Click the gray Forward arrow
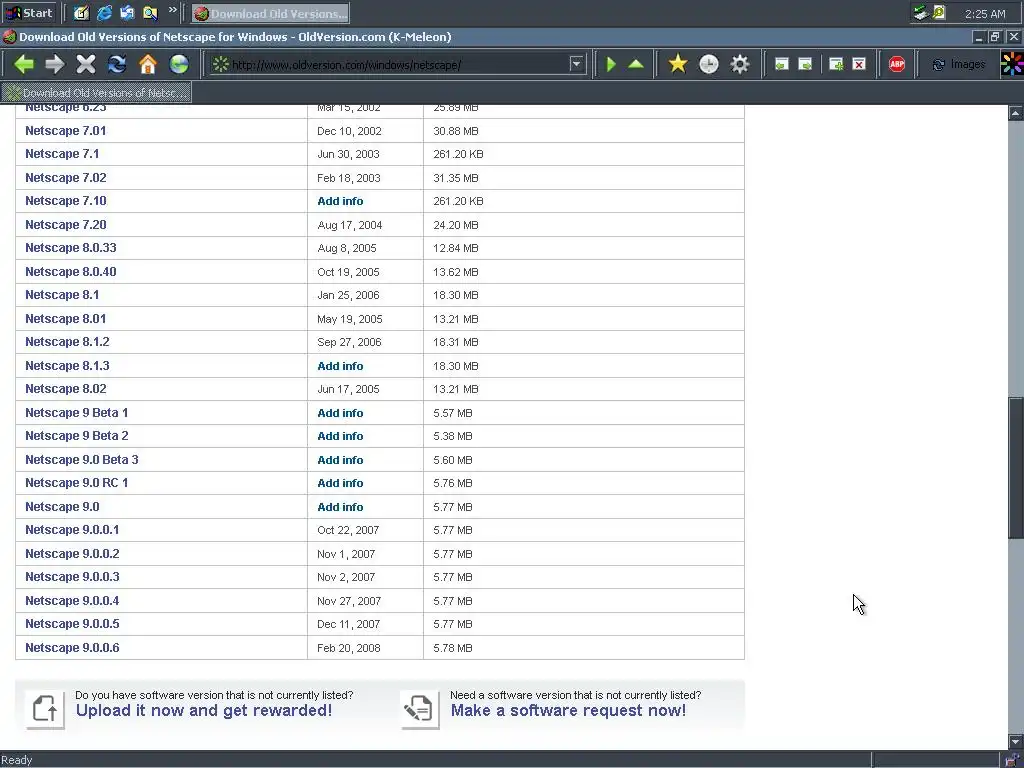 pyautogui.click(x=55, y=64)
